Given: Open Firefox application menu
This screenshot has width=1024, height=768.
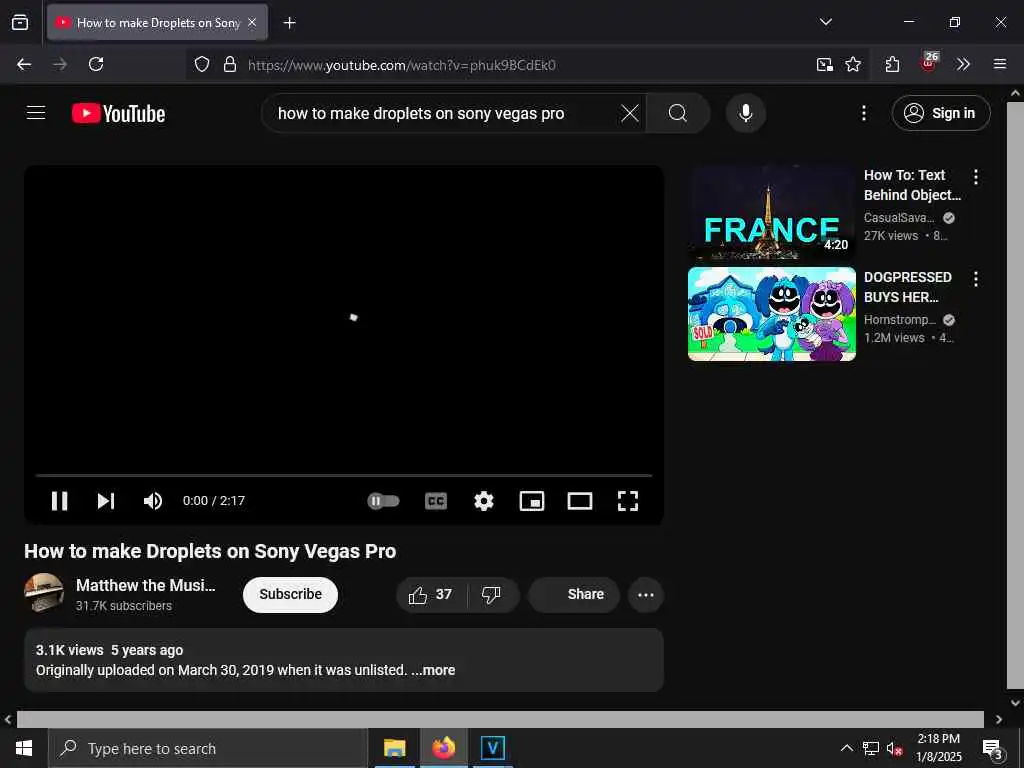Looking at the screenshot, I should pos(1000,64).
